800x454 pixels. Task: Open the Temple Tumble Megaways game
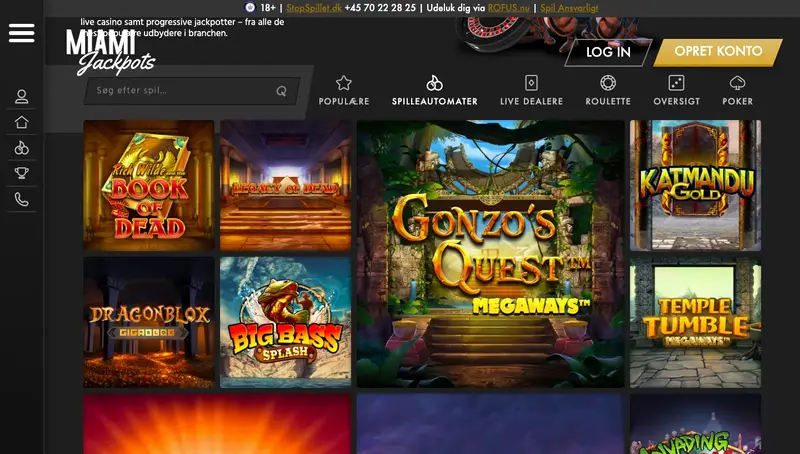695,322
